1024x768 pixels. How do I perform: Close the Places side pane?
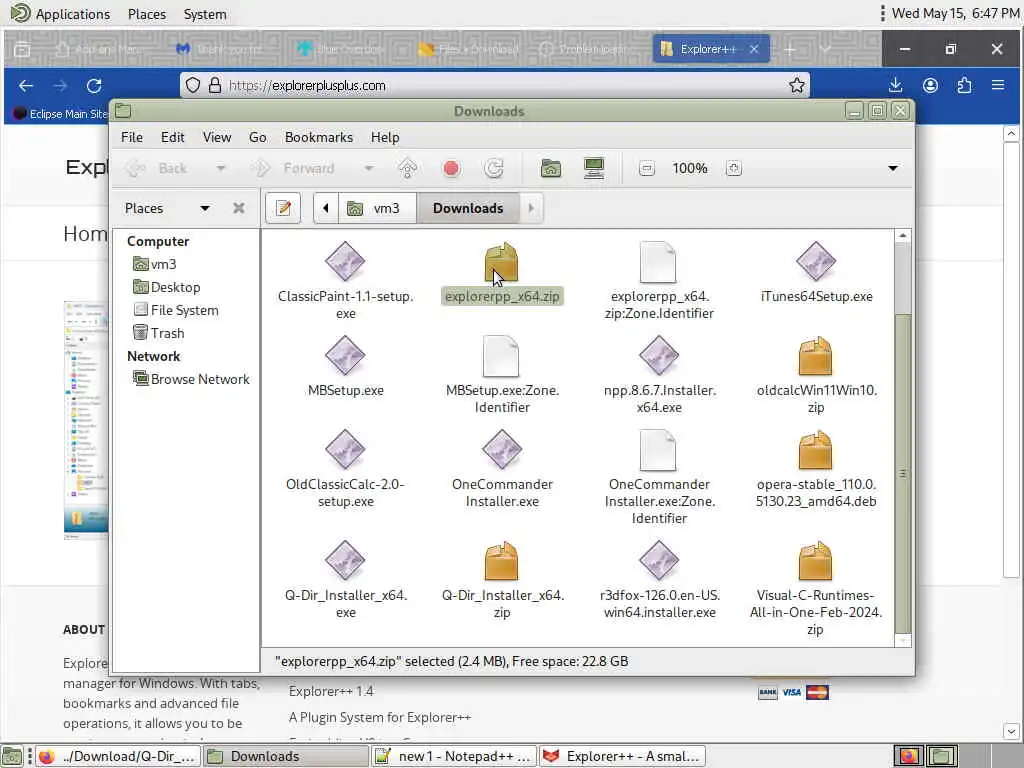238,208
